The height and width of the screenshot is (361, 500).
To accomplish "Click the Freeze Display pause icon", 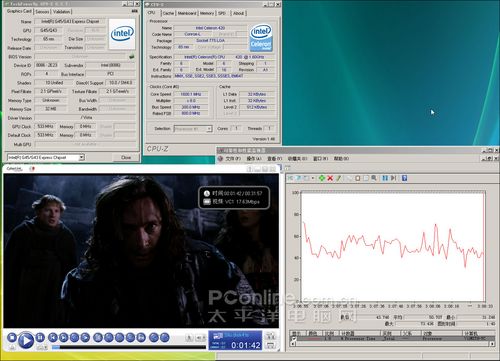I will 385,178.
